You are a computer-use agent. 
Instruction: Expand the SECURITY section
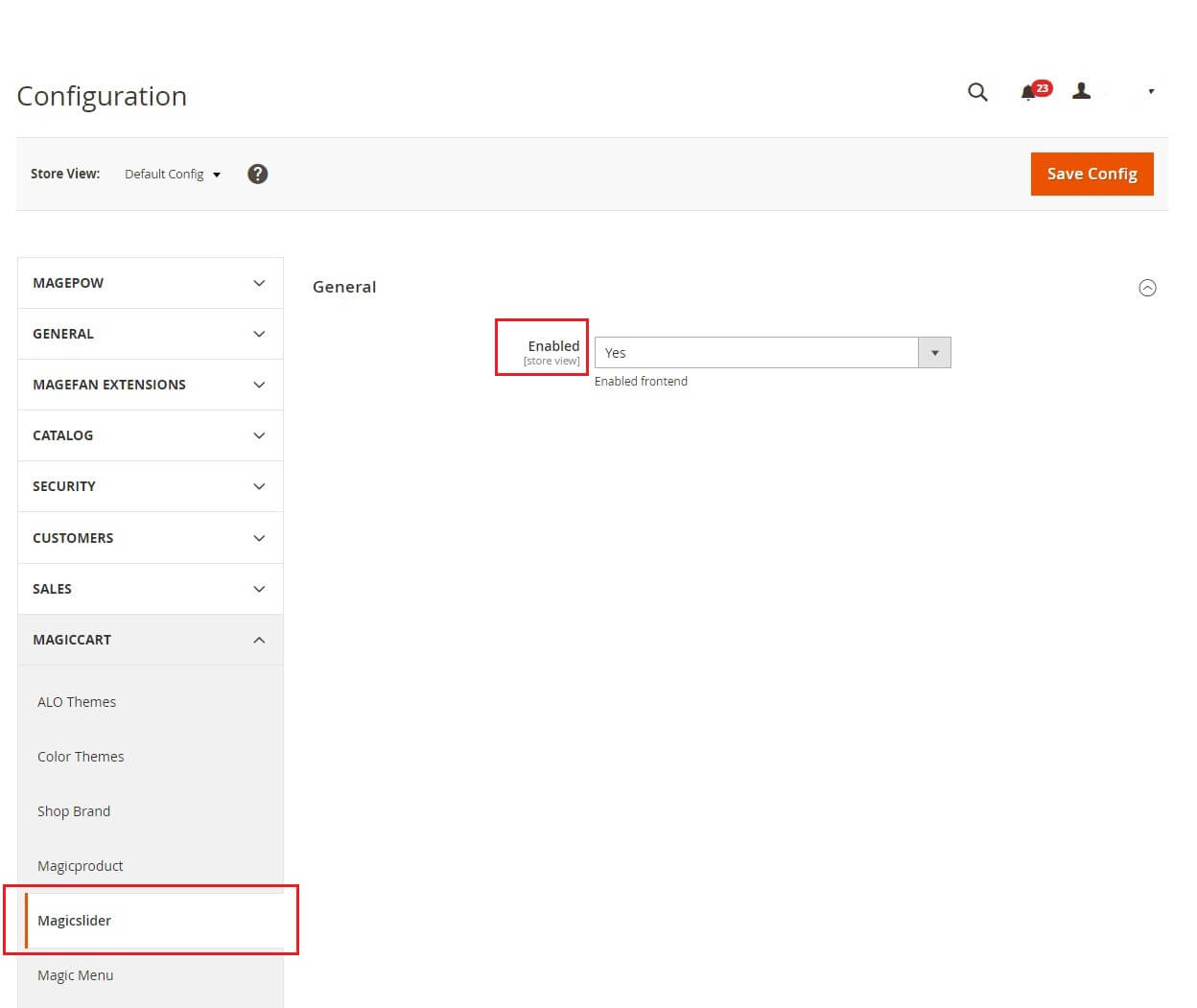pyautogui.click(x=150, y=486)
